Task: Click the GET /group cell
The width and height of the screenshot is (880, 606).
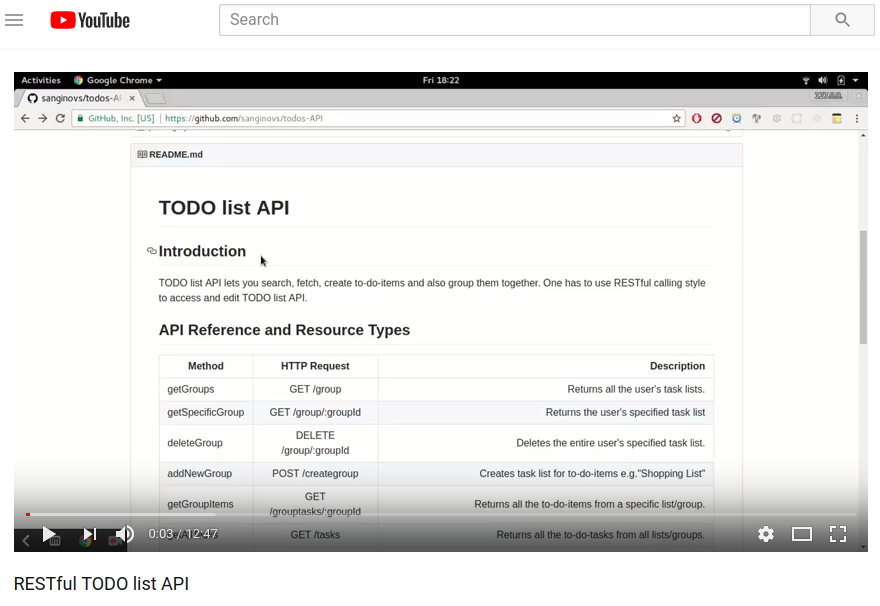Action: coord(315,389)
